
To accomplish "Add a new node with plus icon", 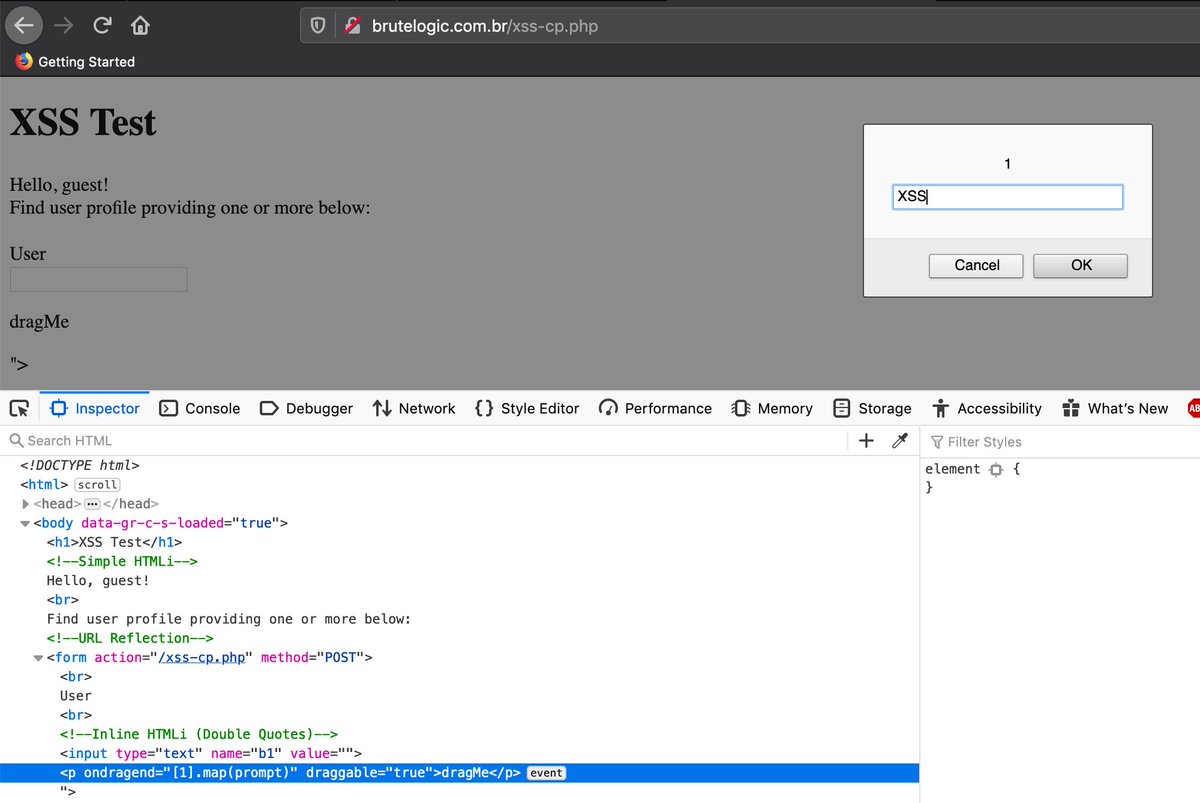I will point(866,440).
